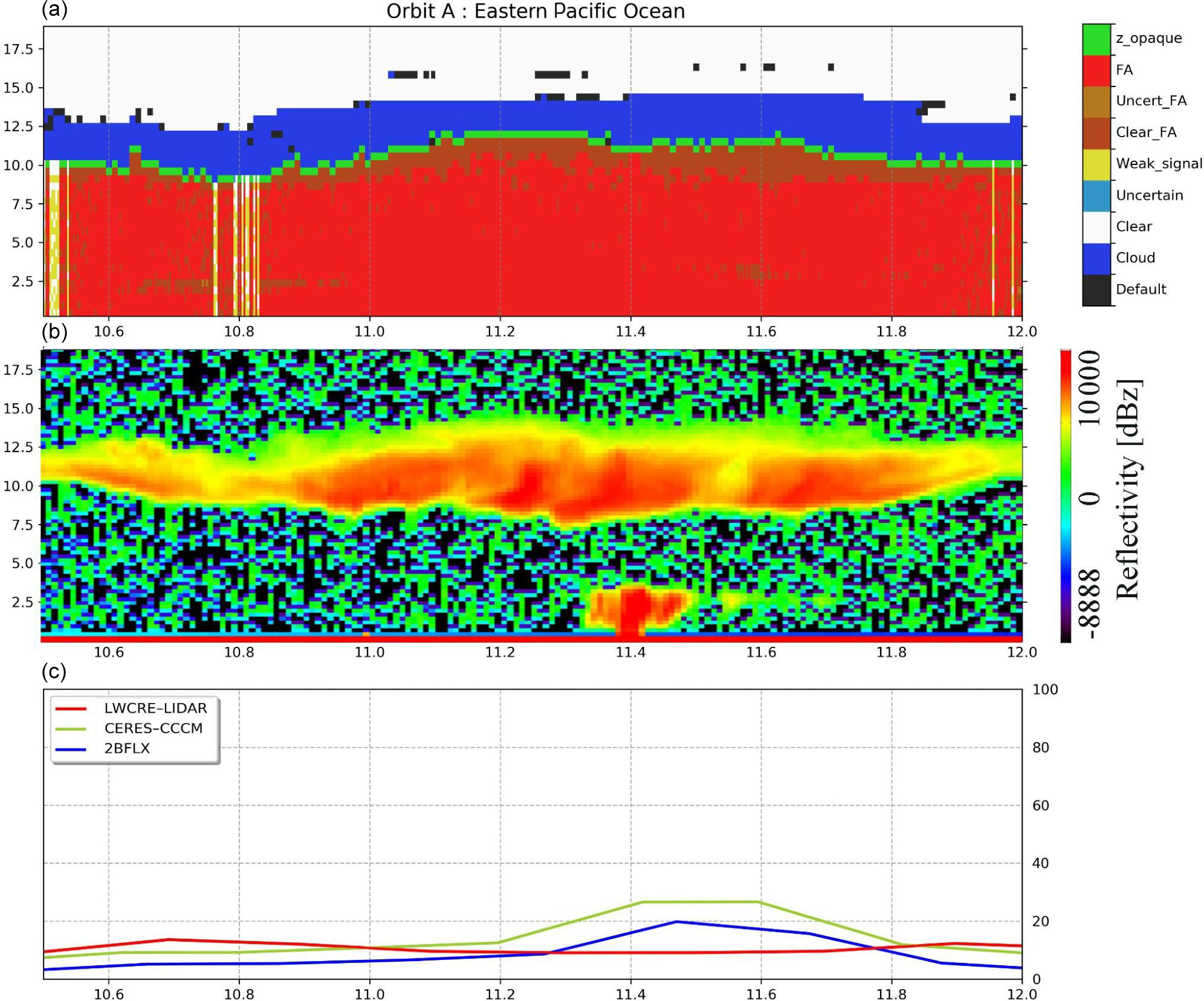Click the Reflectivity [dBz] axis label
The height and width of the screenshot is (1001, 1204).
[x=1129, y=490]
